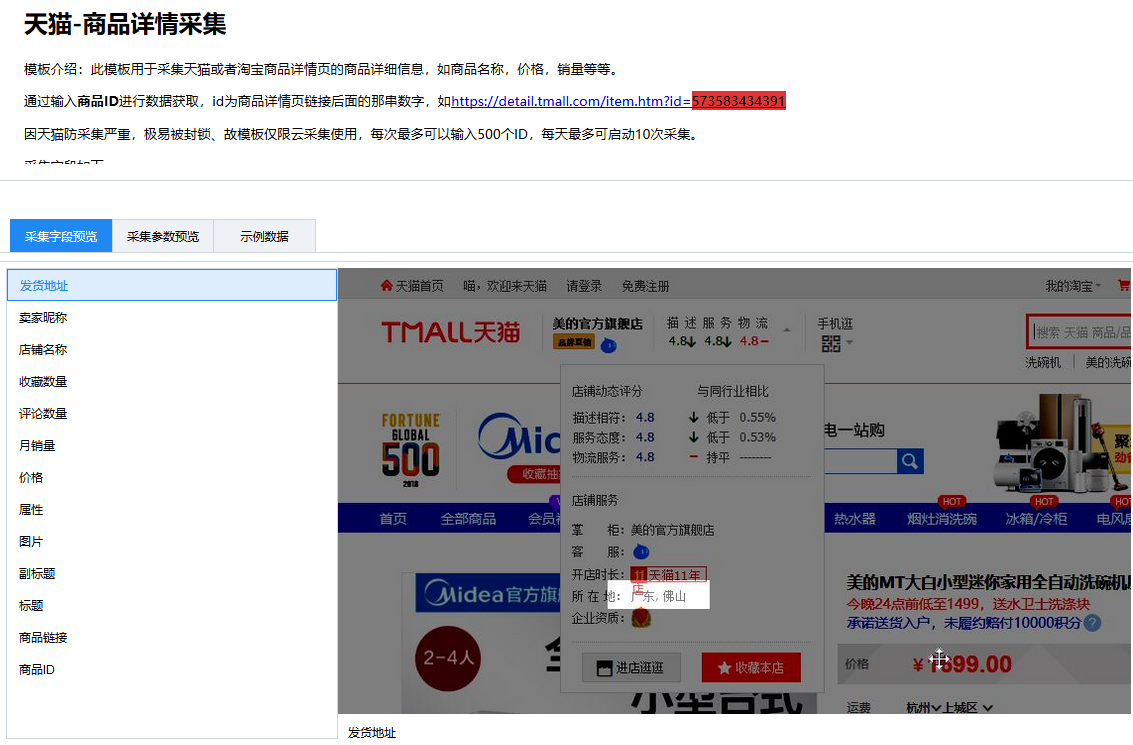Open the 烟灶消洗碗 navigation item
Image resolution: width=1133 pixels, height=745 pixels.
click(x=942, y=519)
